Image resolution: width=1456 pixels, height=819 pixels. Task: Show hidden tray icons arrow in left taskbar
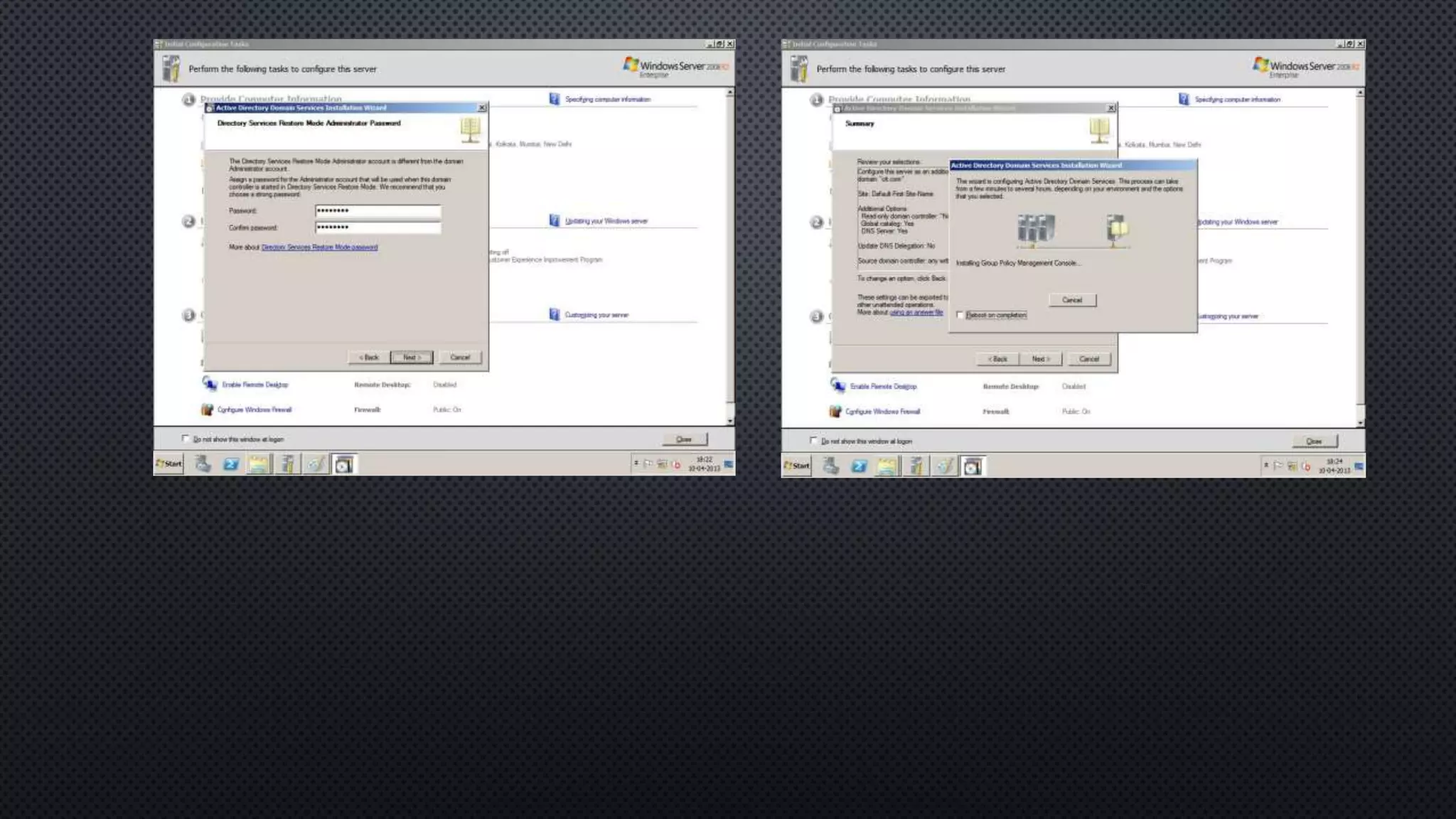636,464
